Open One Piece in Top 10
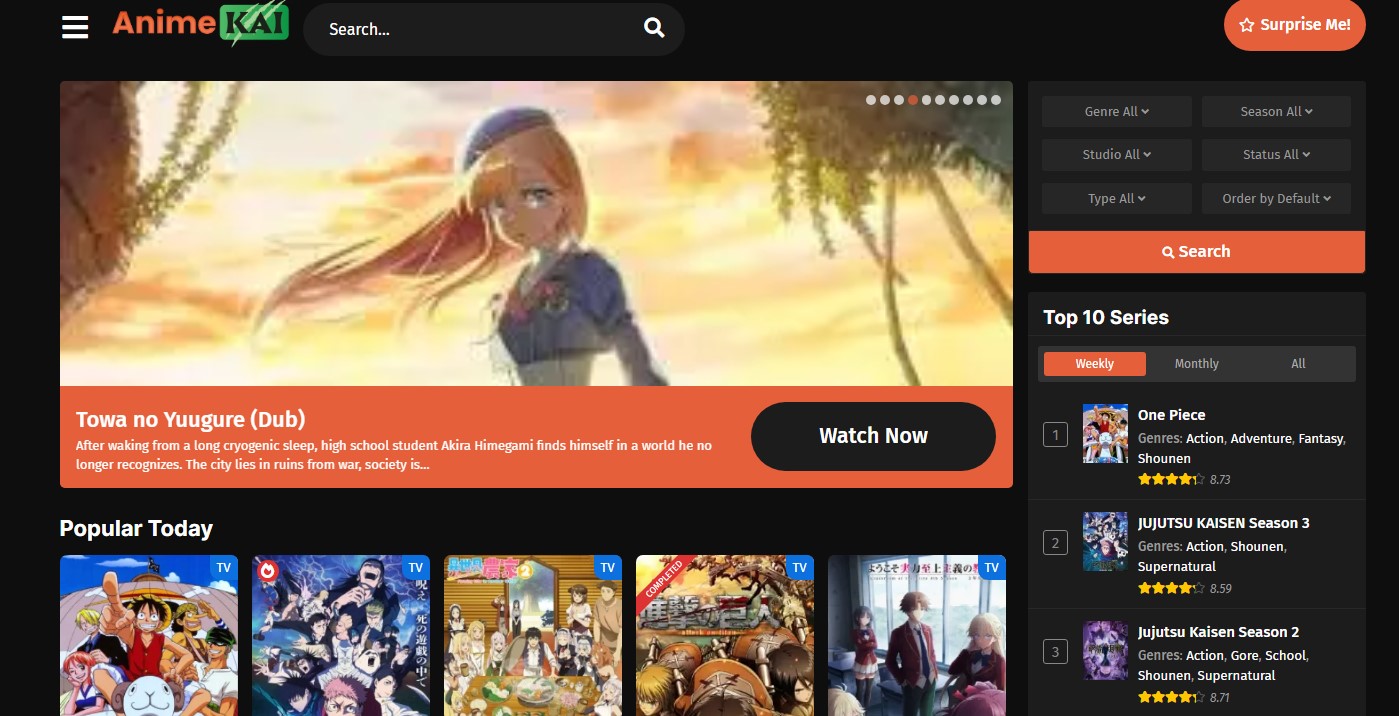The width and height of the screenshot is (1399, 716). [1171, 415]
